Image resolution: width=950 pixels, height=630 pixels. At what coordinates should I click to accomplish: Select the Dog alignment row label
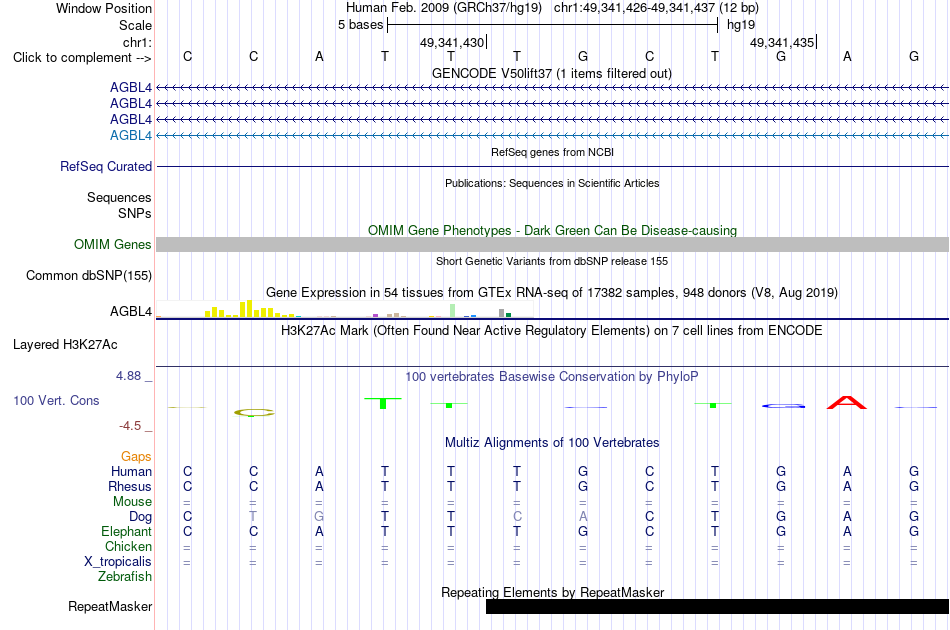pos(141,517)
